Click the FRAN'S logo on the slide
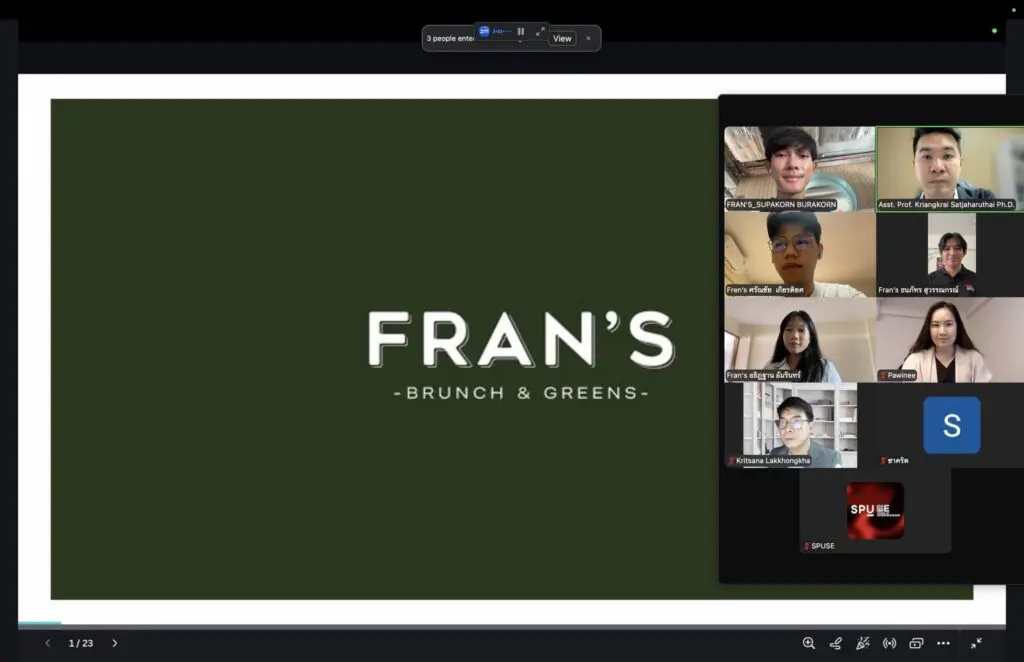This screenshot has height=662, width=1024. 521,339
